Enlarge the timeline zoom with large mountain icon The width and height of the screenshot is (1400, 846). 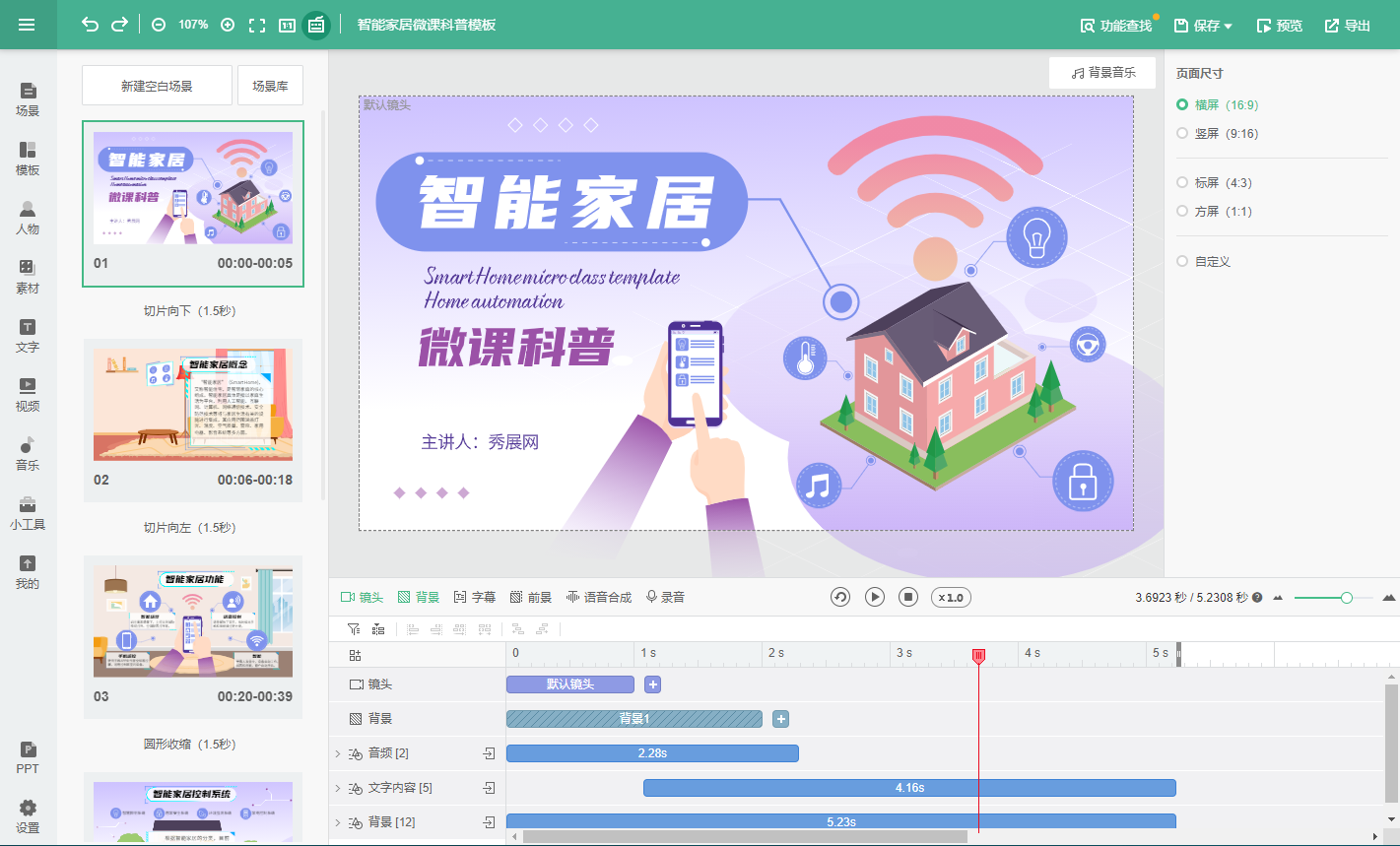pyautogui.click(x=1389, y=598)
